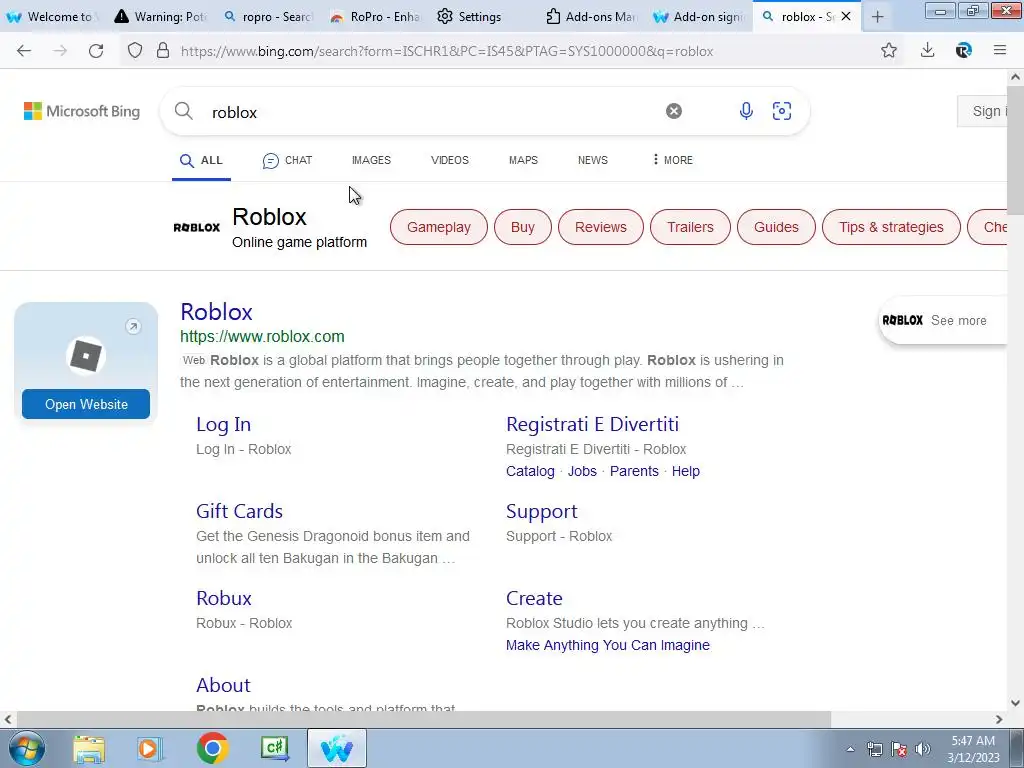
Task: Switch to the RoPro - Enhance tab
Action: (376, 17)
